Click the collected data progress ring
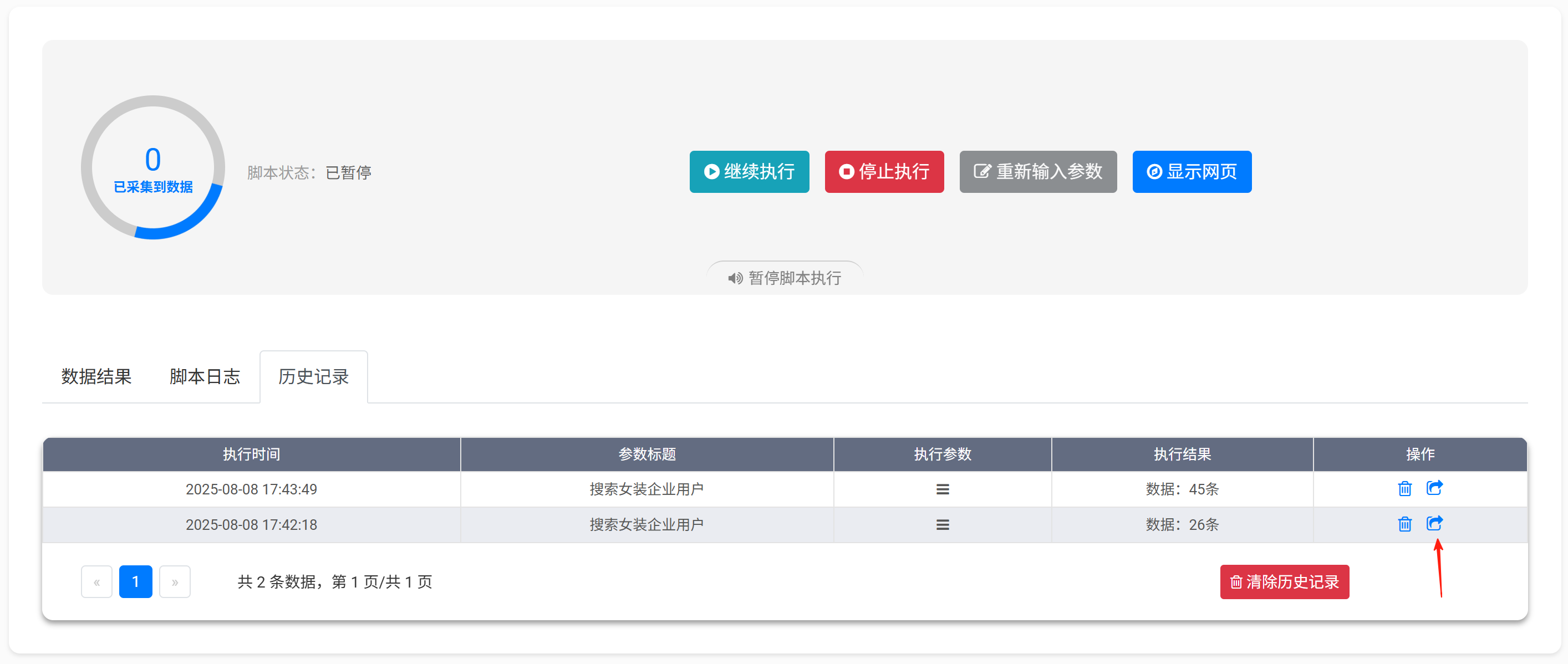This screenshot has width=1568, height=664. point(153,167)
